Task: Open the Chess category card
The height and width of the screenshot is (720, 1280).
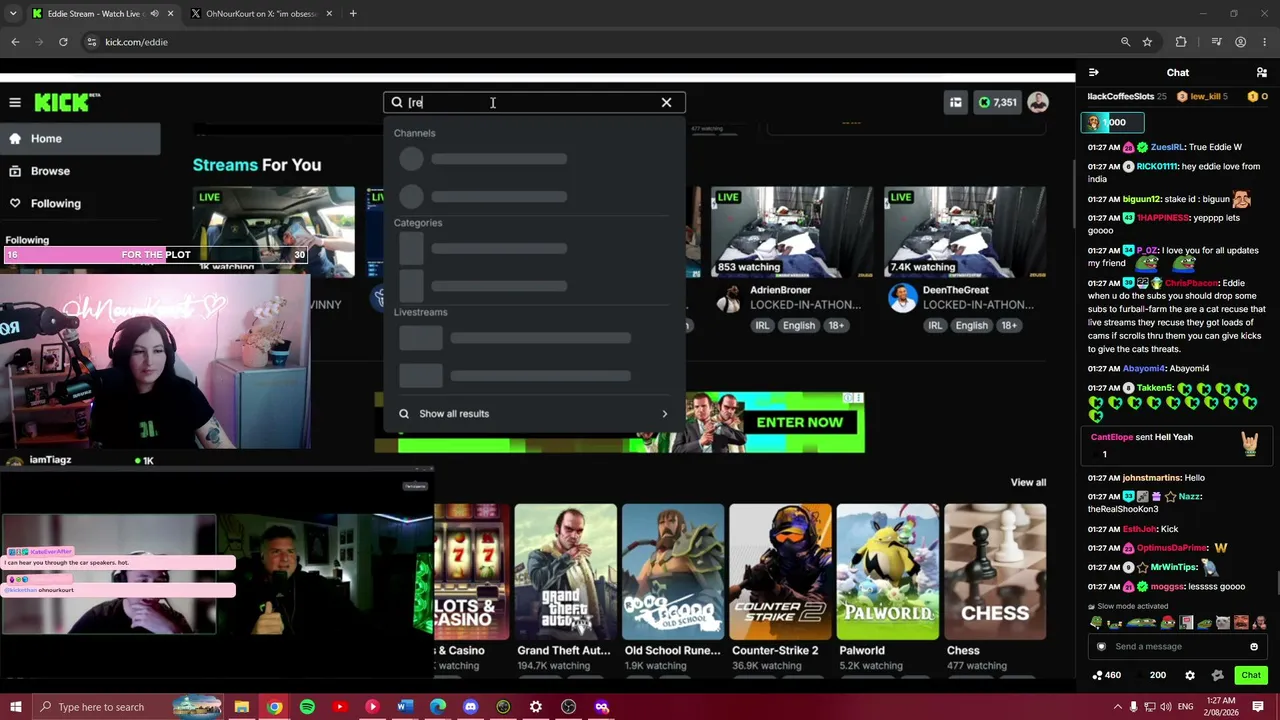Action: (995, 572)
